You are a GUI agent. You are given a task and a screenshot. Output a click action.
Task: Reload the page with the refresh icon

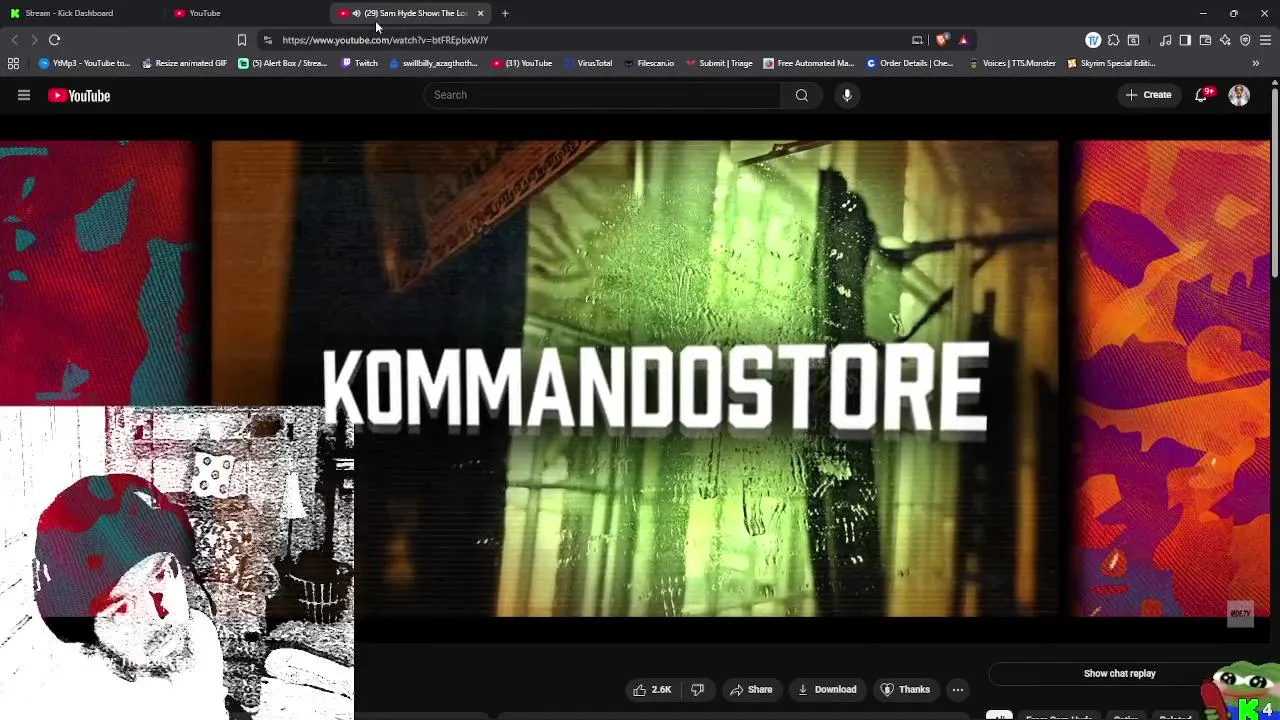click(55, 40)
